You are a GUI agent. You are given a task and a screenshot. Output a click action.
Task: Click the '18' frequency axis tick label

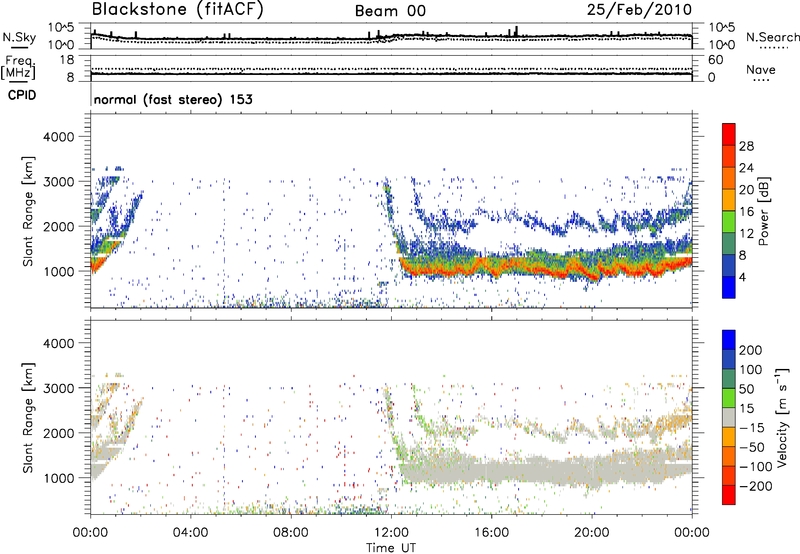67,60
